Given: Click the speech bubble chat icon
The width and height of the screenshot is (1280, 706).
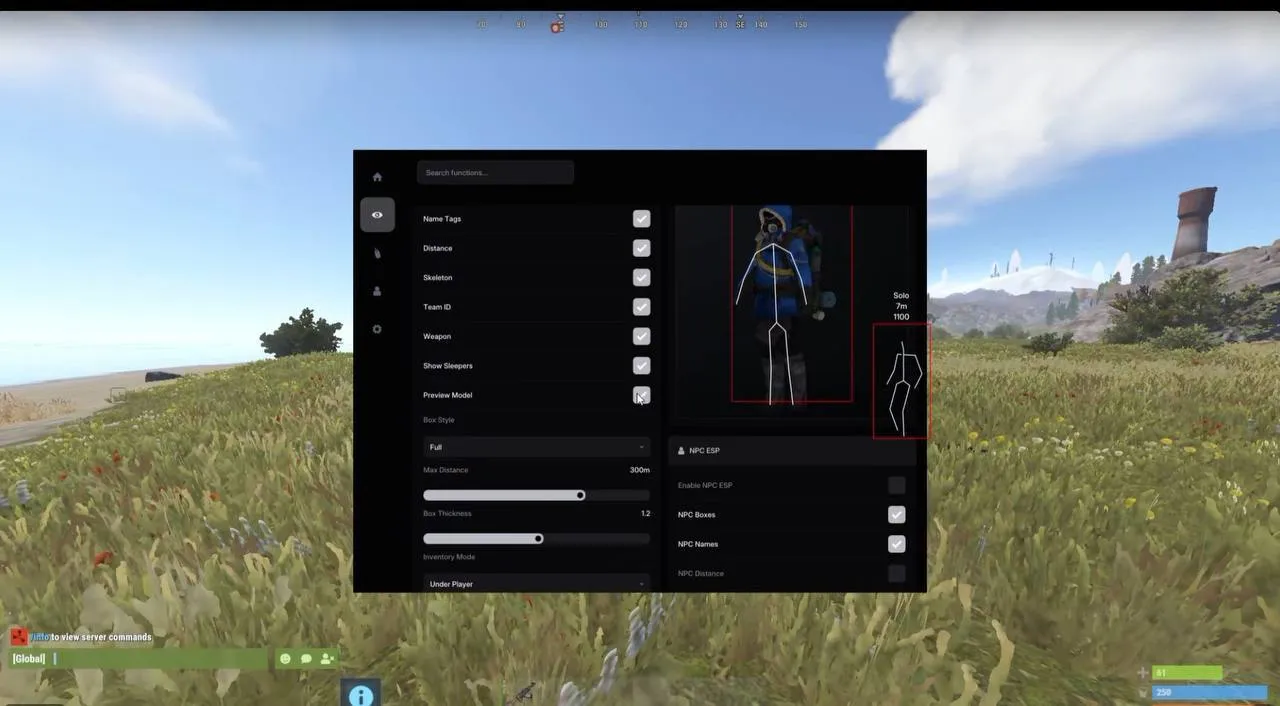Looking at the screenshot, I should (x=306, y=659).
